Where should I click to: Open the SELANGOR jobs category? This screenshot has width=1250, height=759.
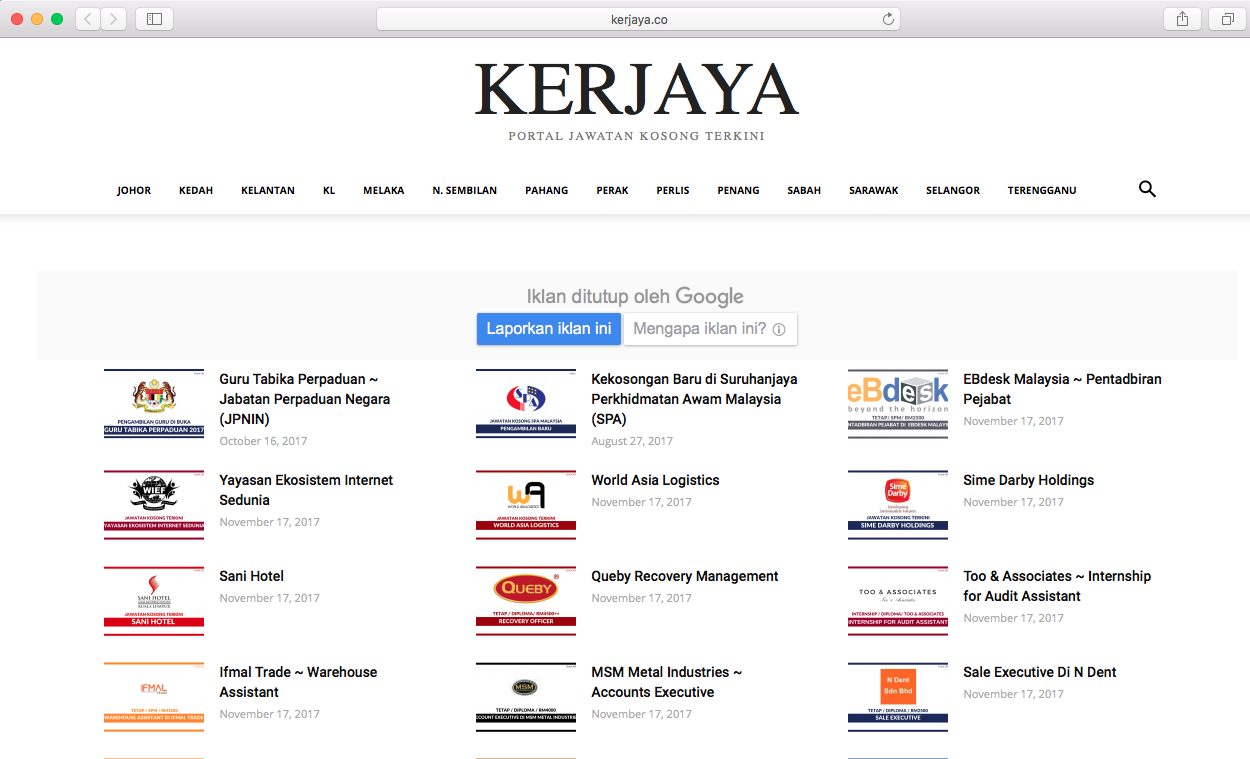point(952,190)
